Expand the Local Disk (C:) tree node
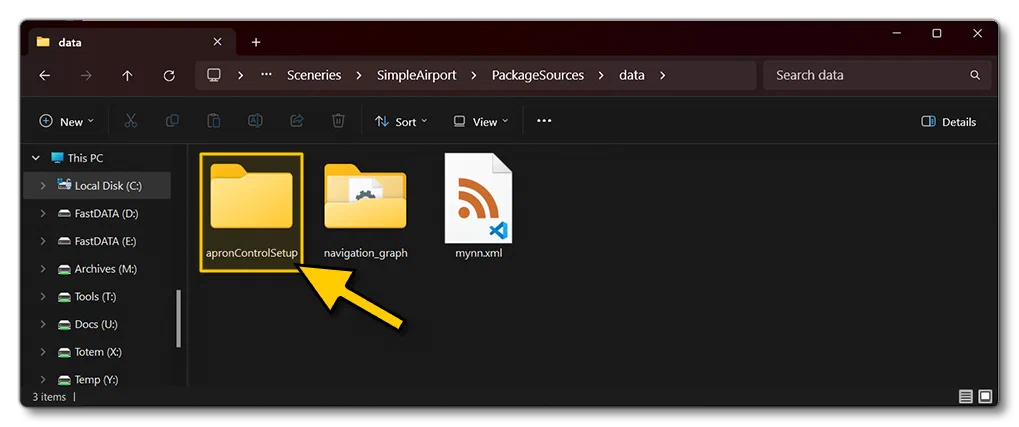 (x=43, y=186)
